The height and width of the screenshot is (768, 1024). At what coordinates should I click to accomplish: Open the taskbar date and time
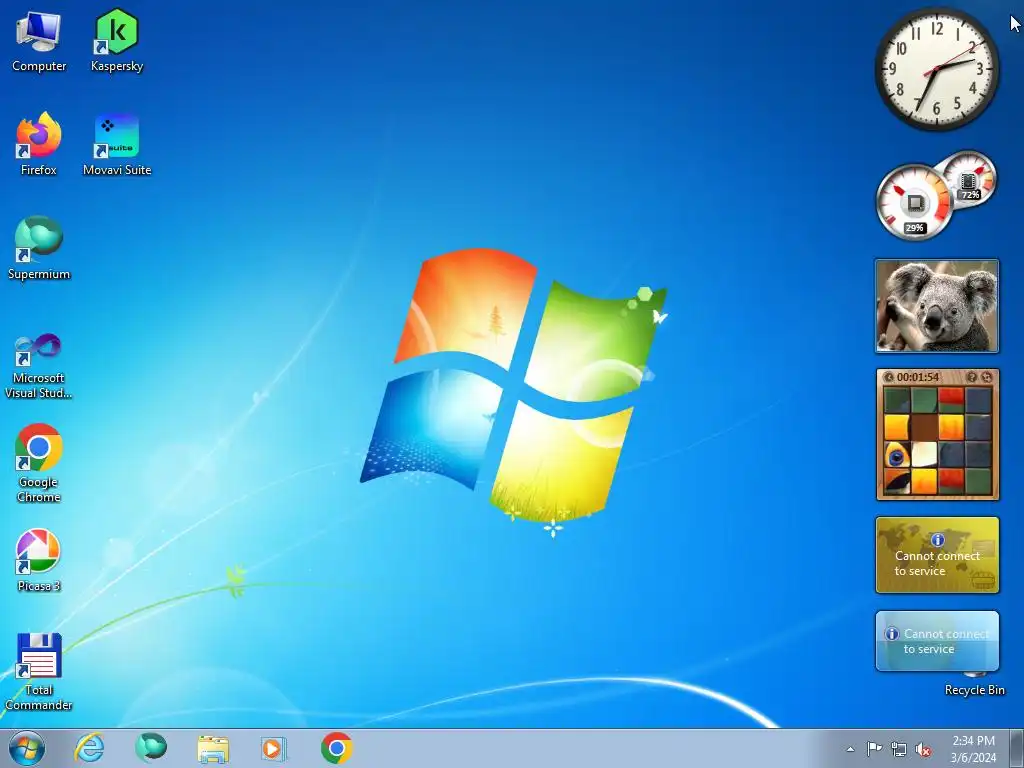973,749
